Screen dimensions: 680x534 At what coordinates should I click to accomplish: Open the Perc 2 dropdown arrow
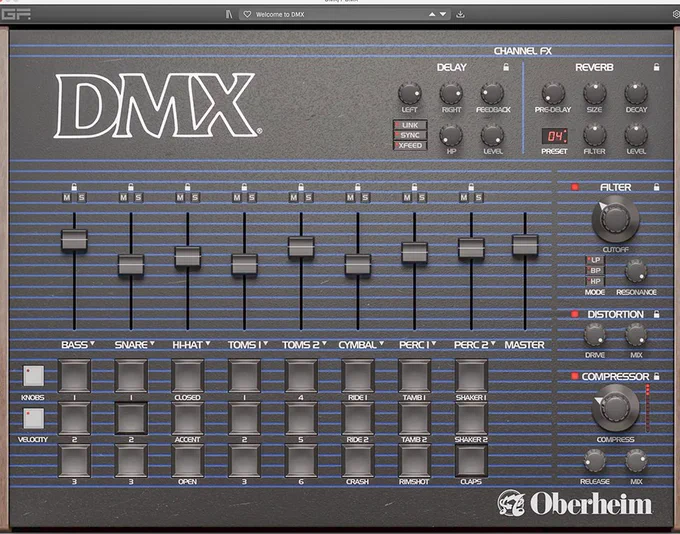point(493,344)
